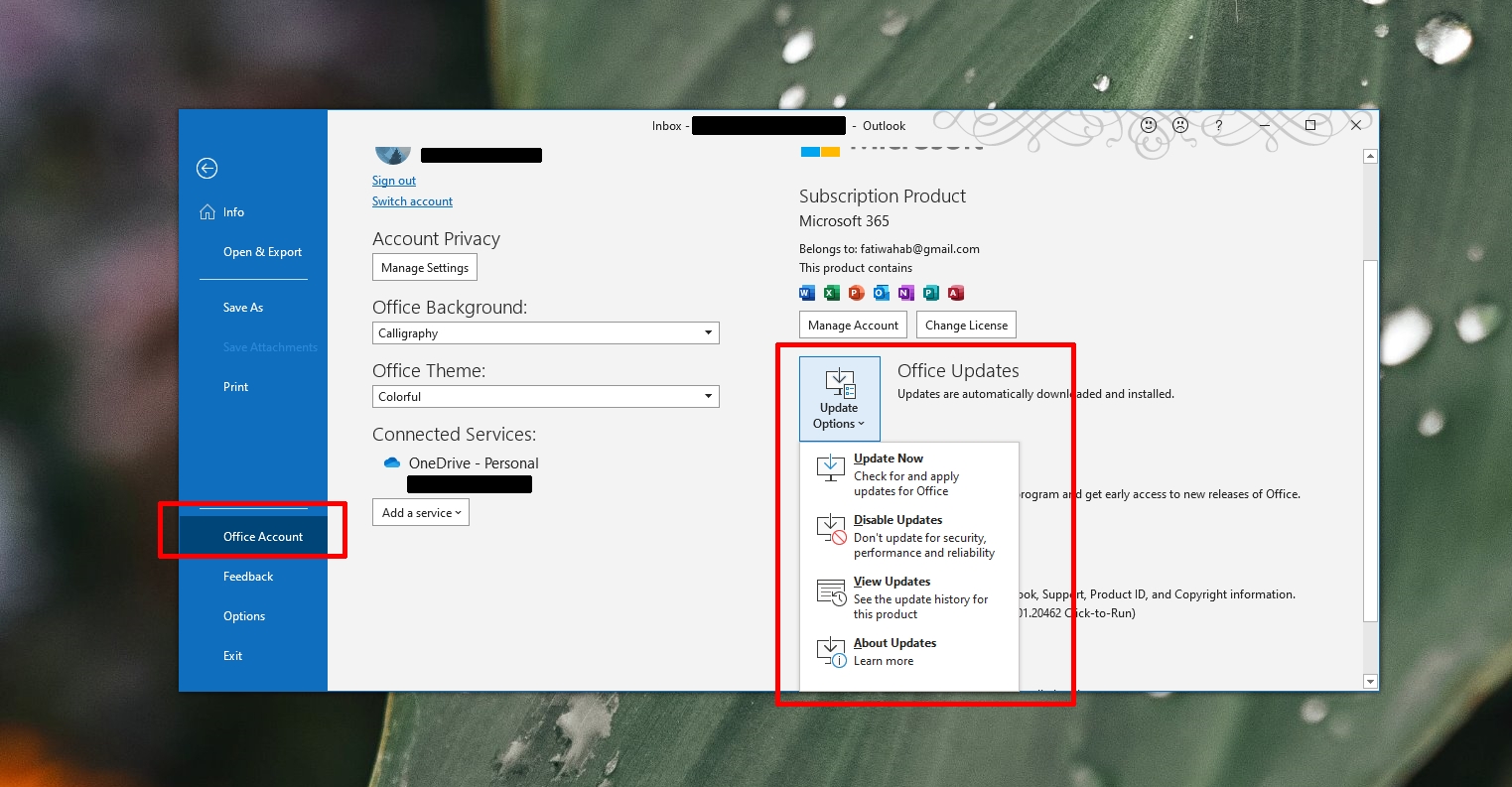Screen dimensions: 1512x787
Task: Click the Access icon
Action: 955,293
